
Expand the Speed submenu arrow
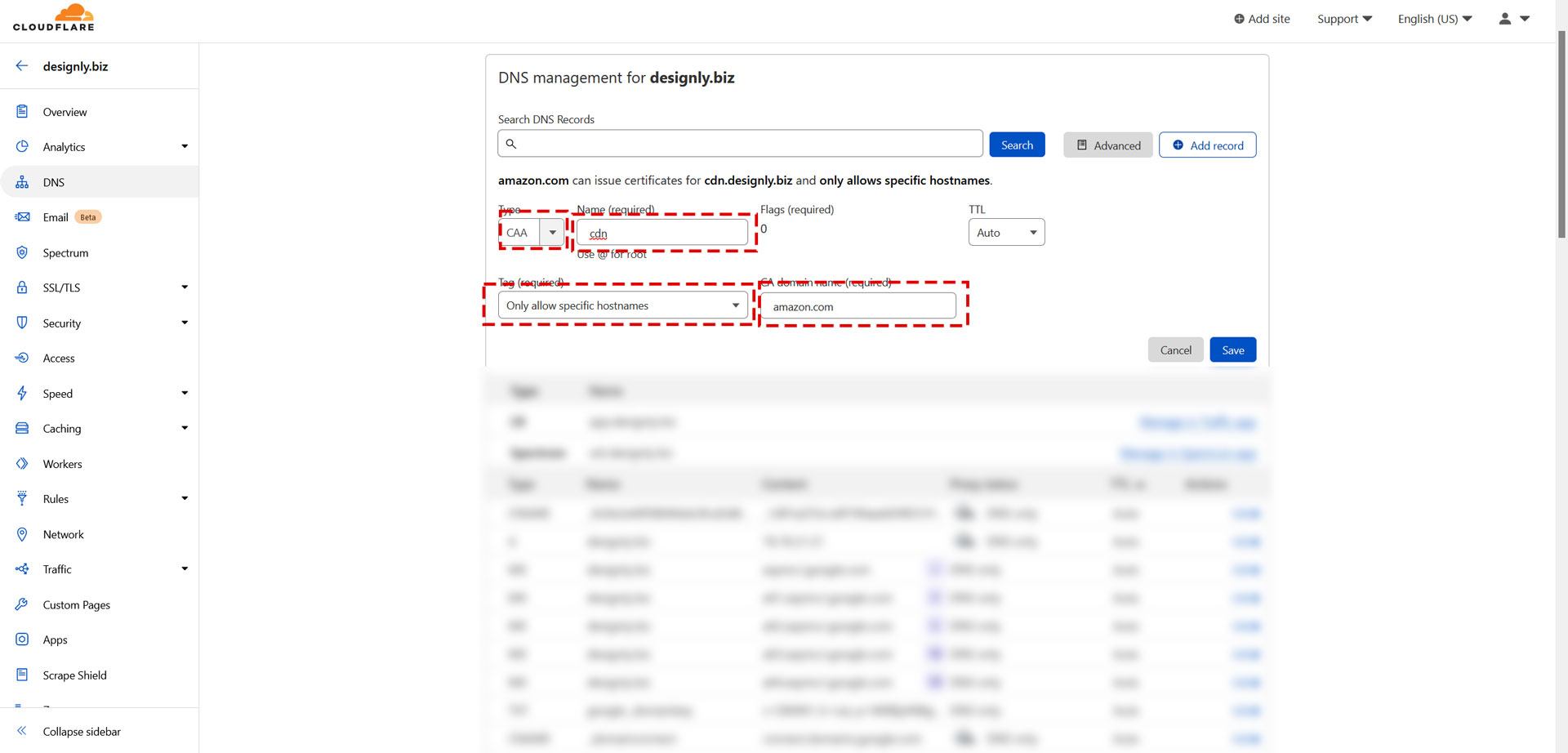(185, 394)
